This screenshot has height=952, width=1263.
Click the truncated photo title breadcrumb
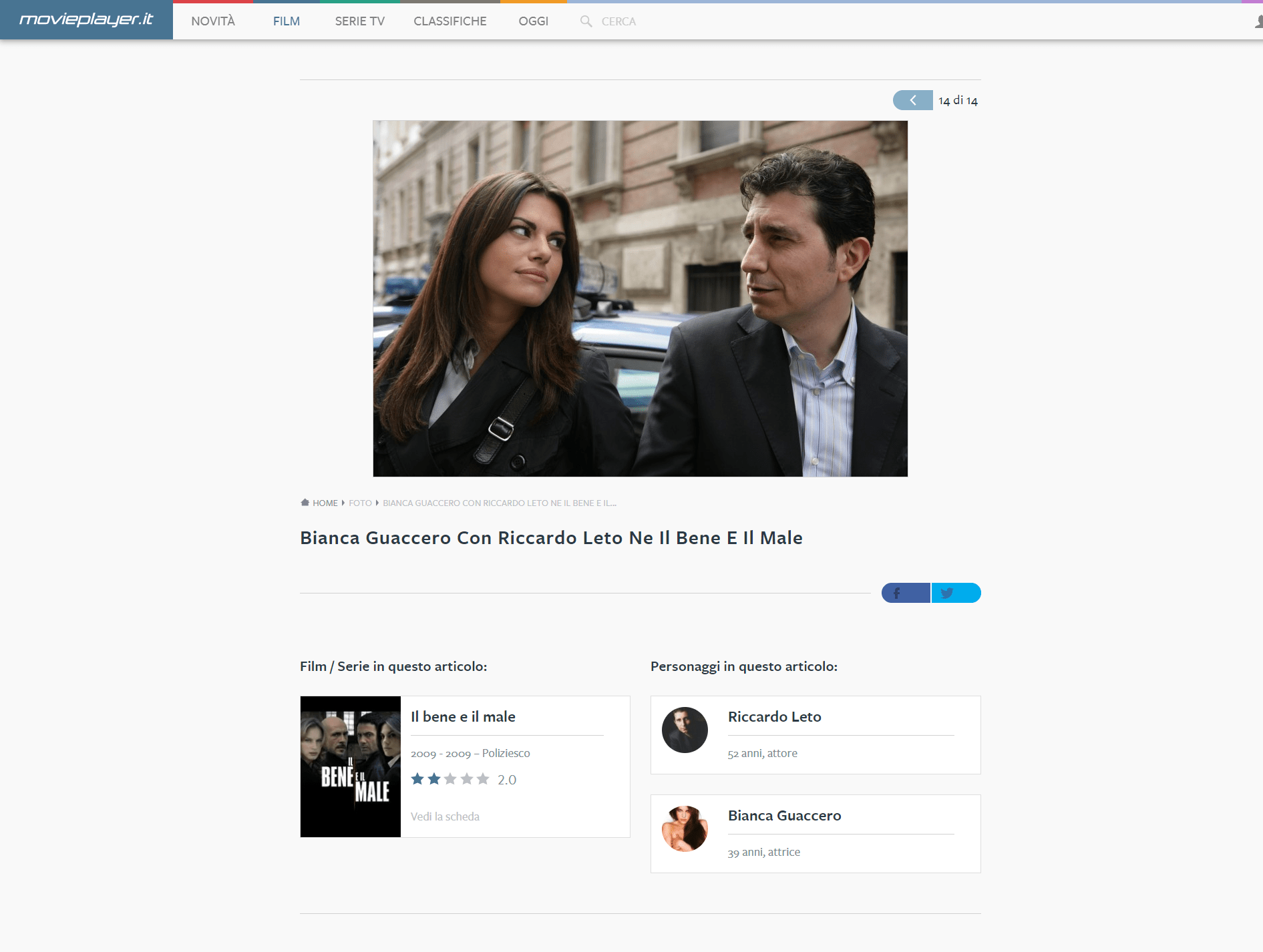pos(500,503)
